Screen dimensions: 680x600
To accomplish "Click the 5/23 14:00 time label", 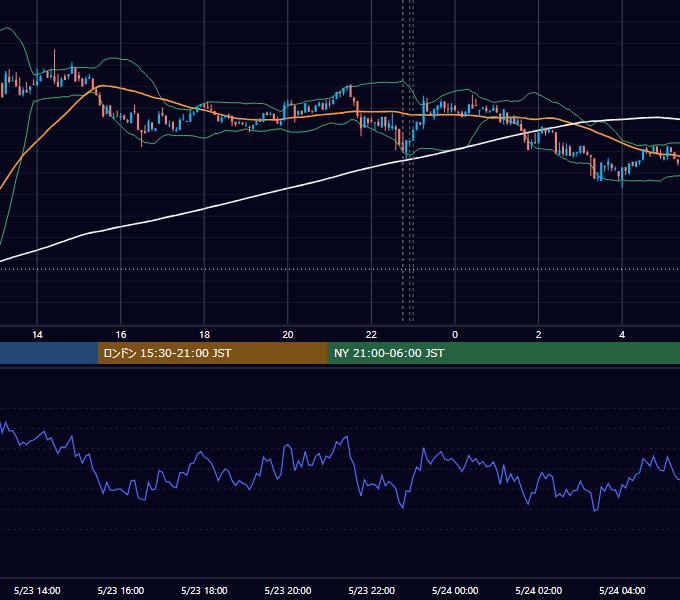I will (x=37, y=590).
